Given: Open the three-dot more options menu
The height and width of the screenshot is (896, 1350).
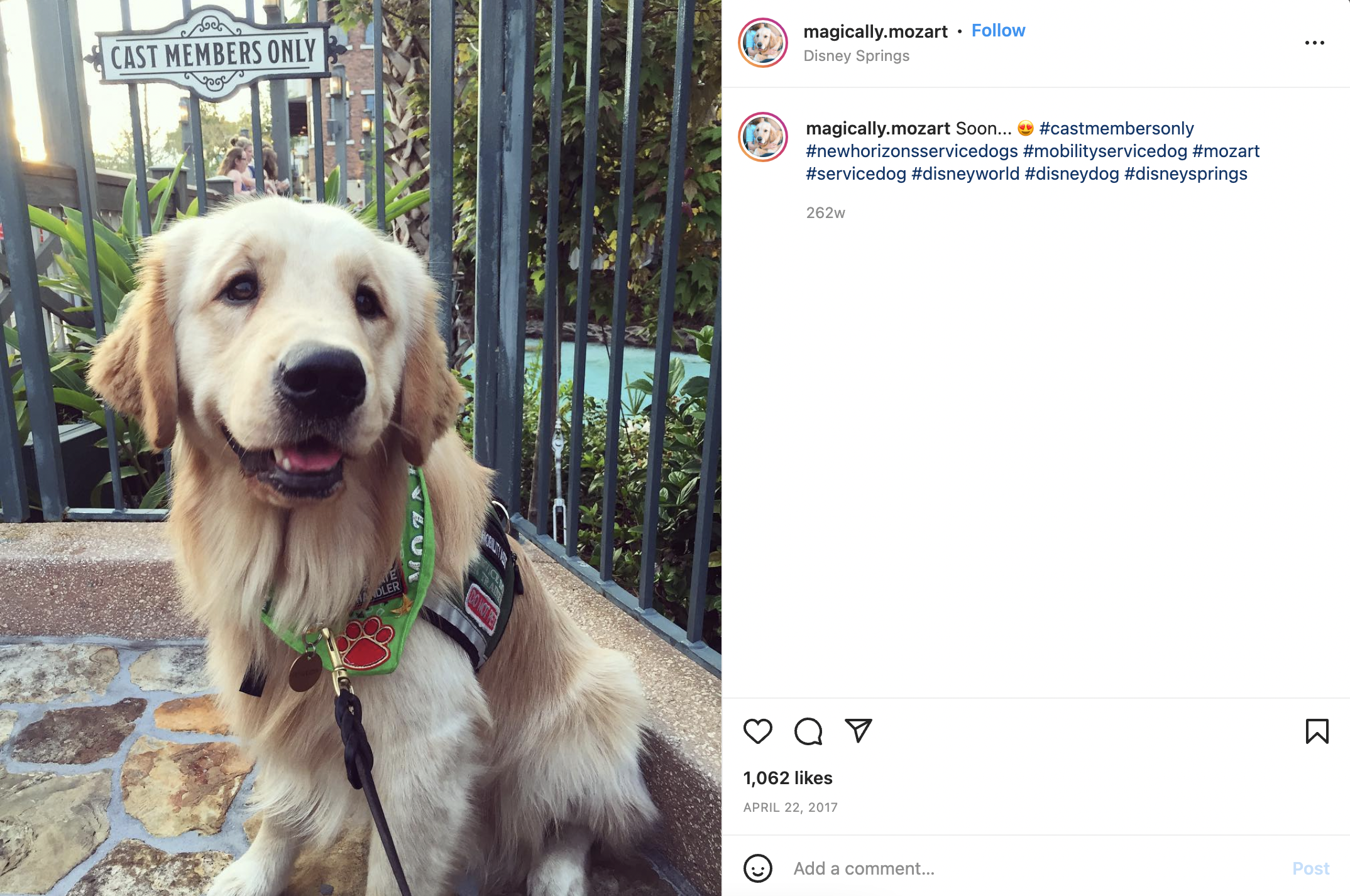Looking at the screenshot, I should point(1314,43).
